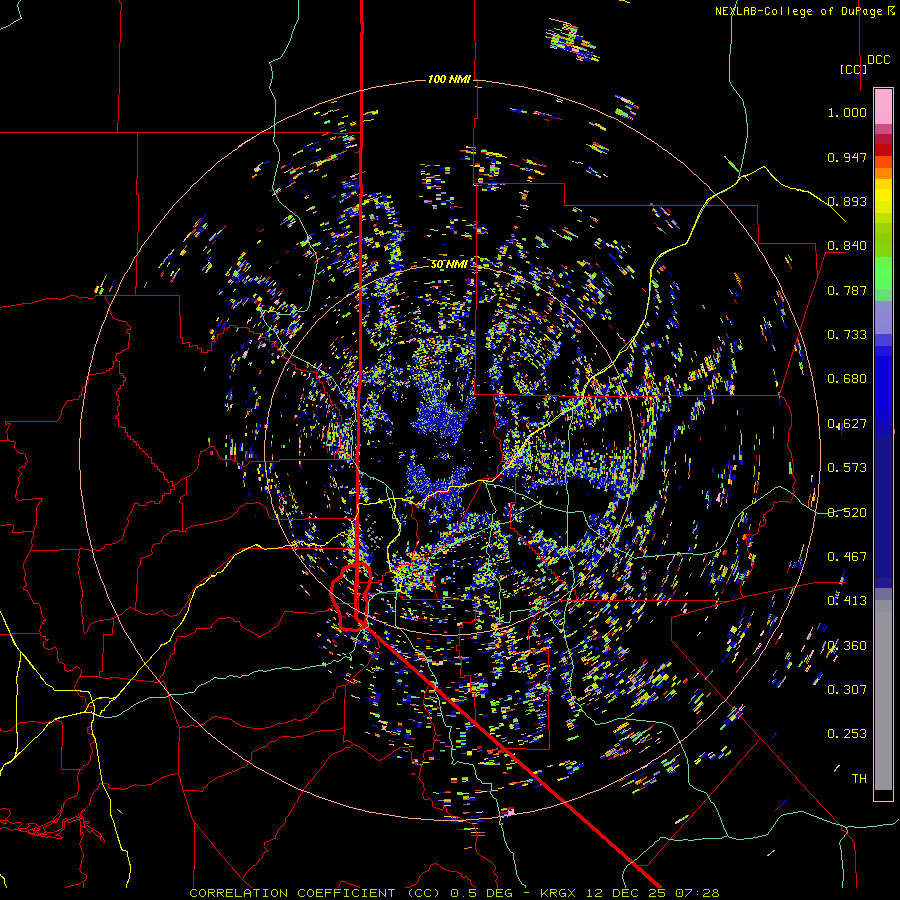The height and width of the screenshot is (900, 900).
Task: Click the TH threshold label on the scale
Action: 859,779
